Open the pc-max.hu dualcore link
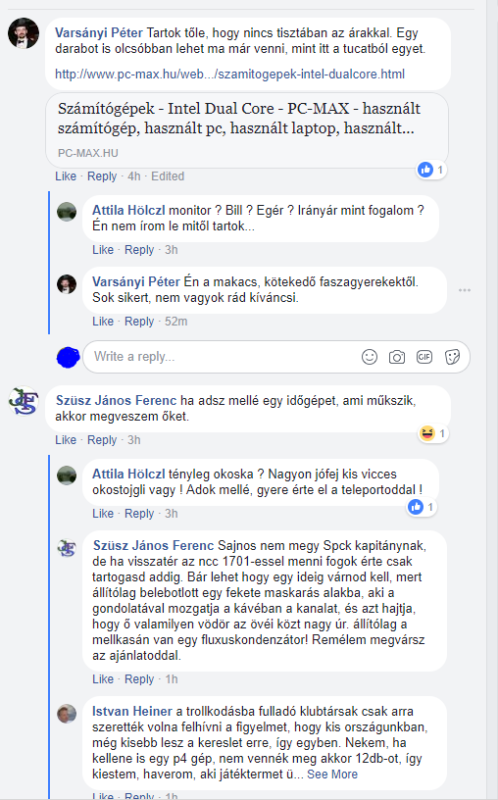The height and width of the screenshot is (800, 498). pos(230,74)
